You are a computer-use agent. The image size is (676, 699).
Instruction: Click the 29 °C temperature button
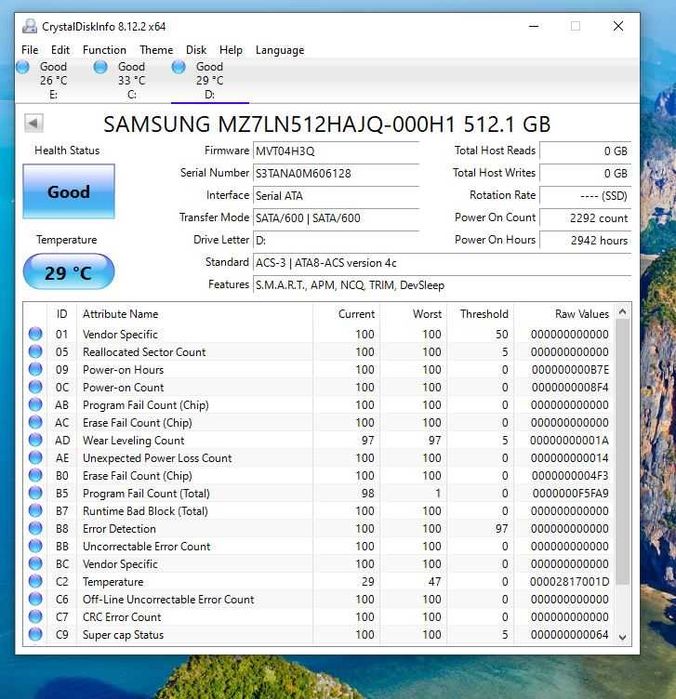pos(69,272)
